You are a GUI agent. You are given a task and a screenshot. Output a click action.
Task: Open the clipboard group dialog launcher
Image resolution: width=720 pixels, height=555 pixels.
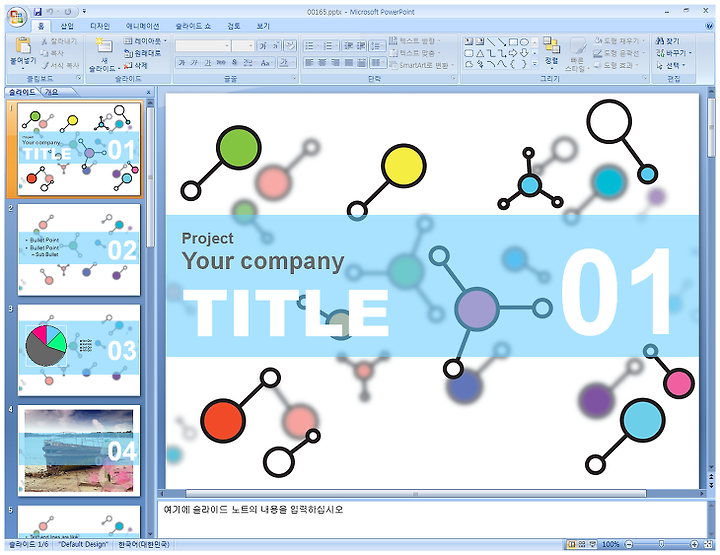coord(79,78)
